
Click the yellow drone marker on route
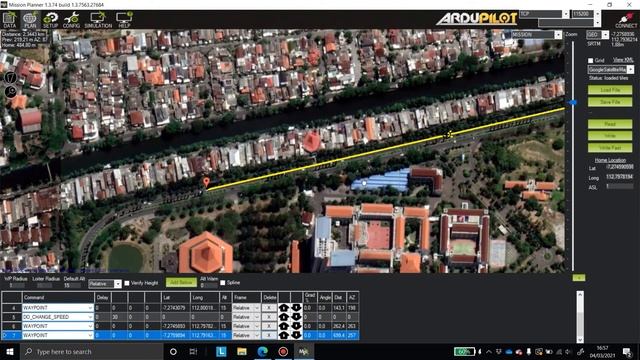click(449, 134)
